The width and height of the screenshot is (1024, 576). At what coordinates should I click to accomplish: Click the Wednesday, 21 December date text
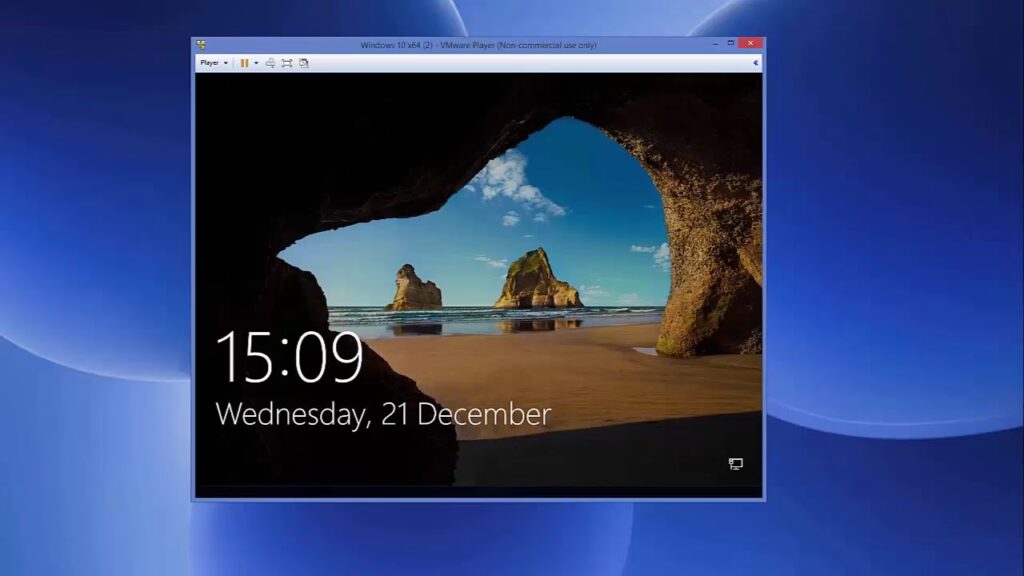coord(383,414)
